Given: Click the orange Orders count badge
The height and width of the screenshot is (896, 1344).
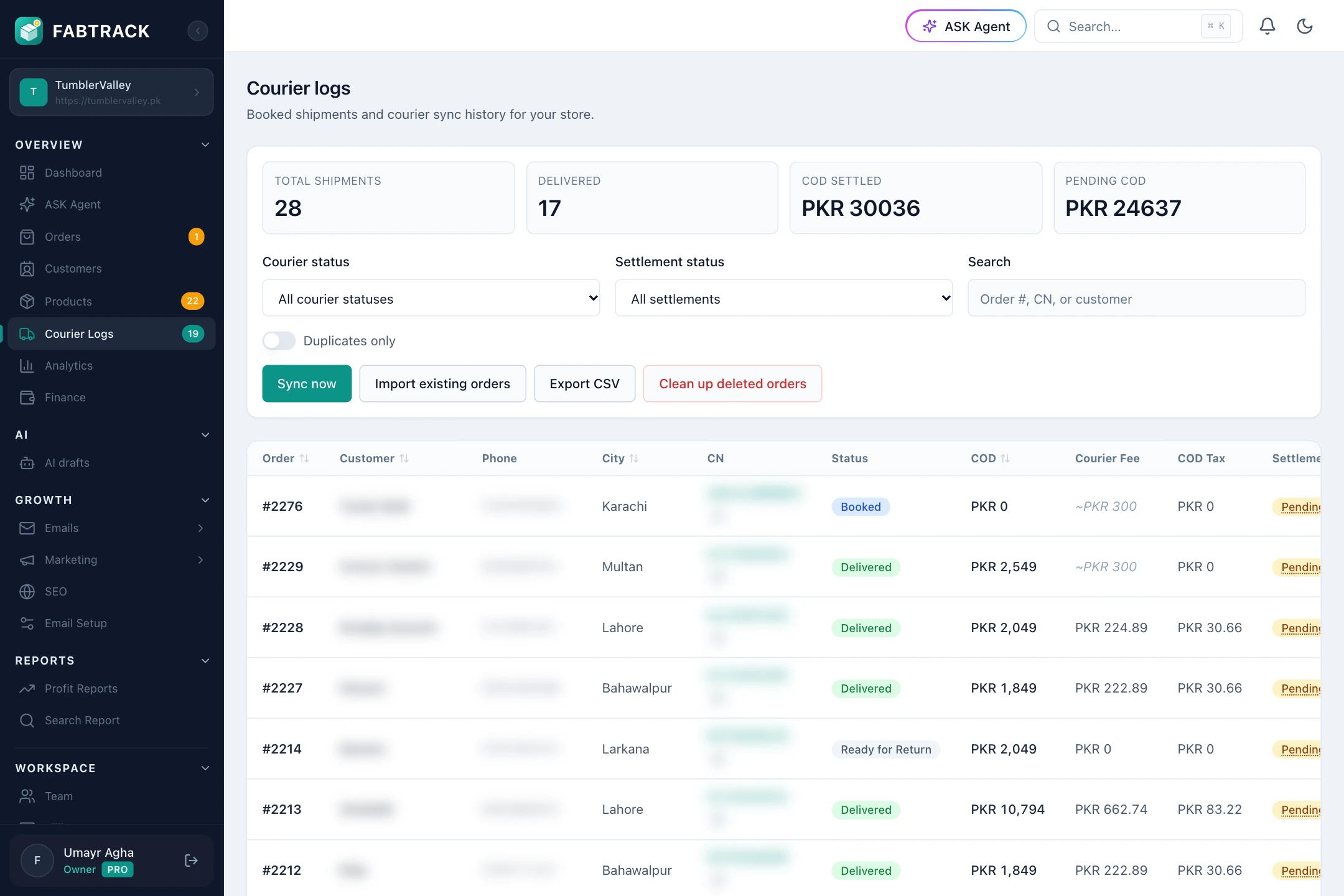Looking at the screenshot, I should [197, 237].
